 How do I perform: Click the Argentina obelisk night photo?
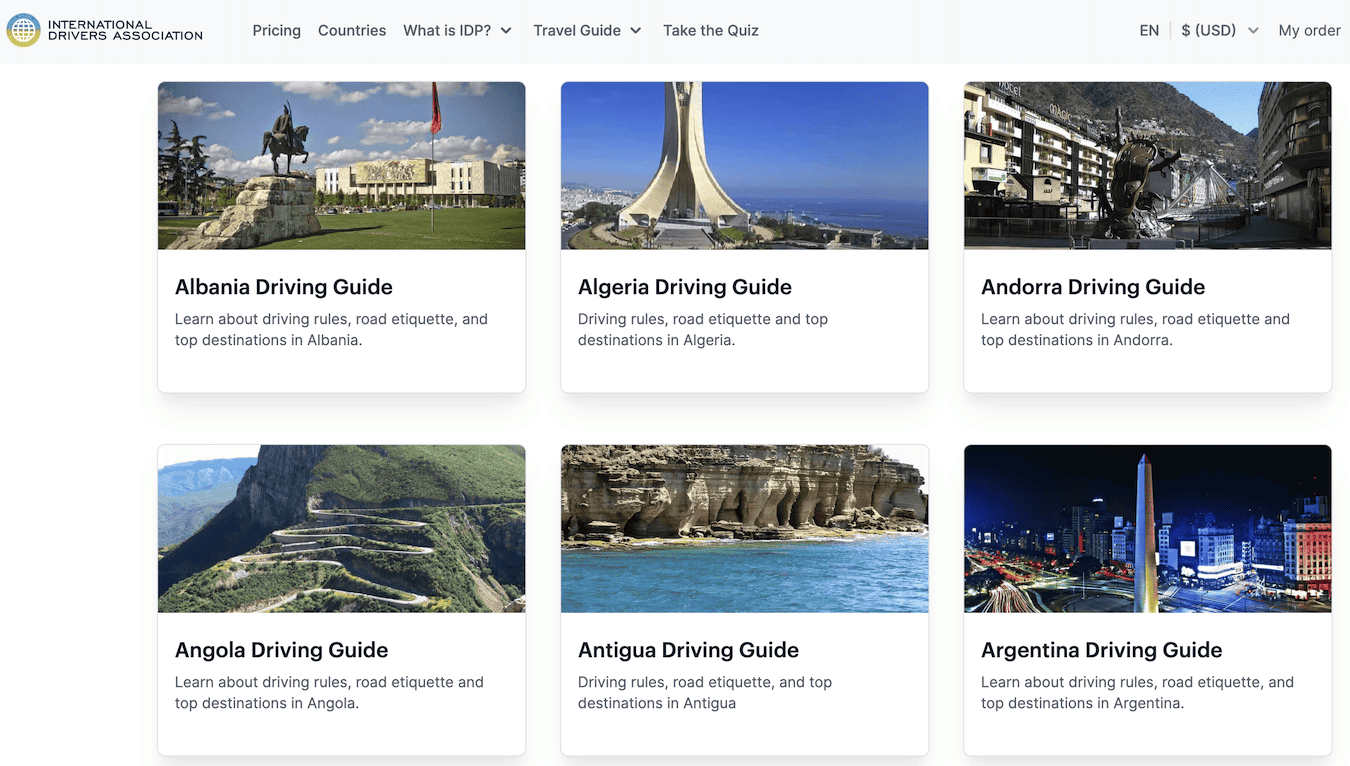[1147, 528]
